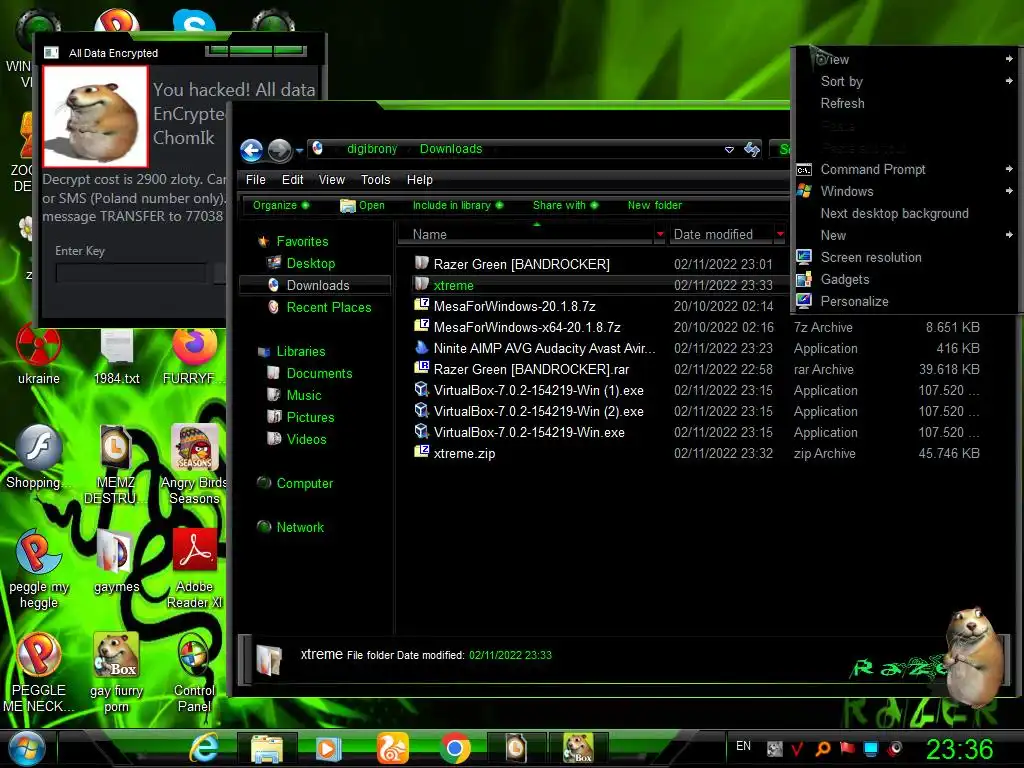Open the hamster Box taskbar icon
1024x768 pixels.
579,748
